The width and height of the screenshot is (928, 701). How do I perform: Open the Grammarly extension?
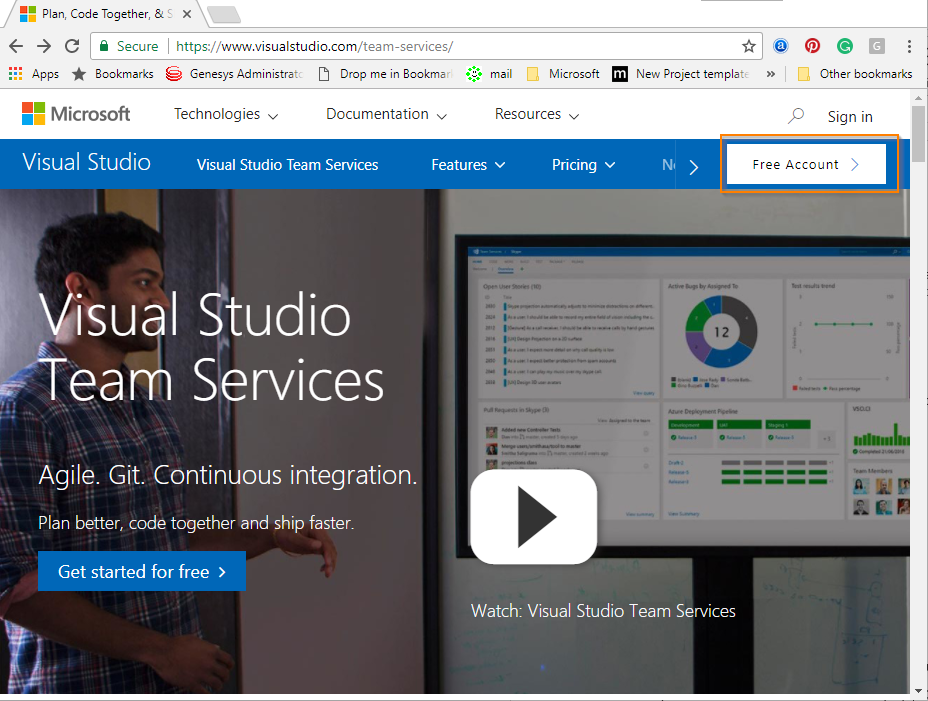click(845, 46)
